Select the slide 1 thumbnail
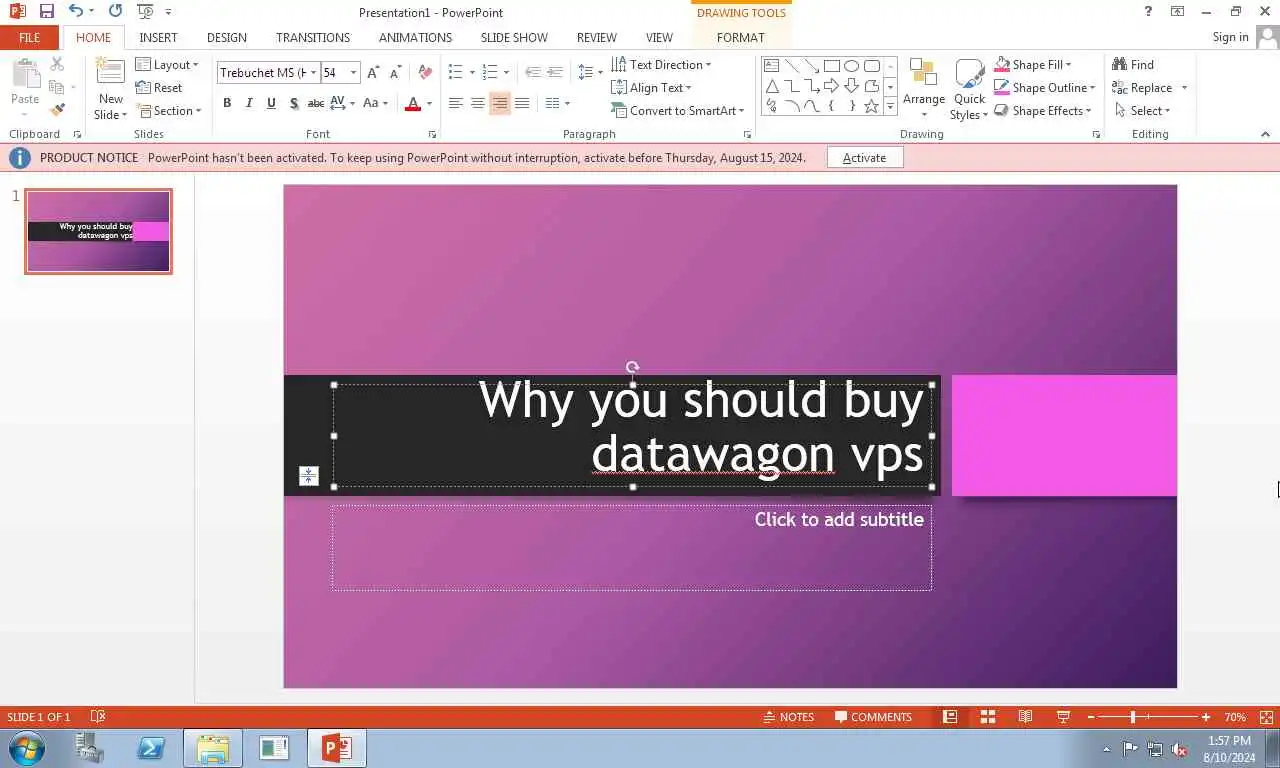The image size is (1280, 768). pyautogui.click(x=98, y=231)
